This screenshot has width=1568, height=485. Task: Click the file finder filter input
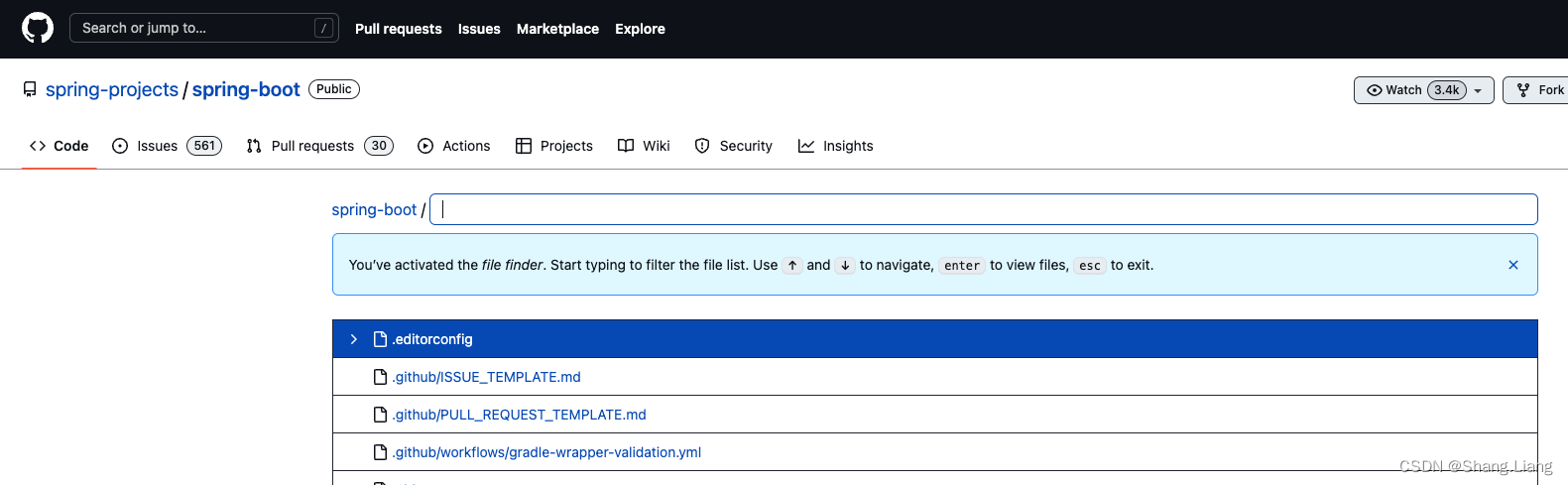(983, 209)
